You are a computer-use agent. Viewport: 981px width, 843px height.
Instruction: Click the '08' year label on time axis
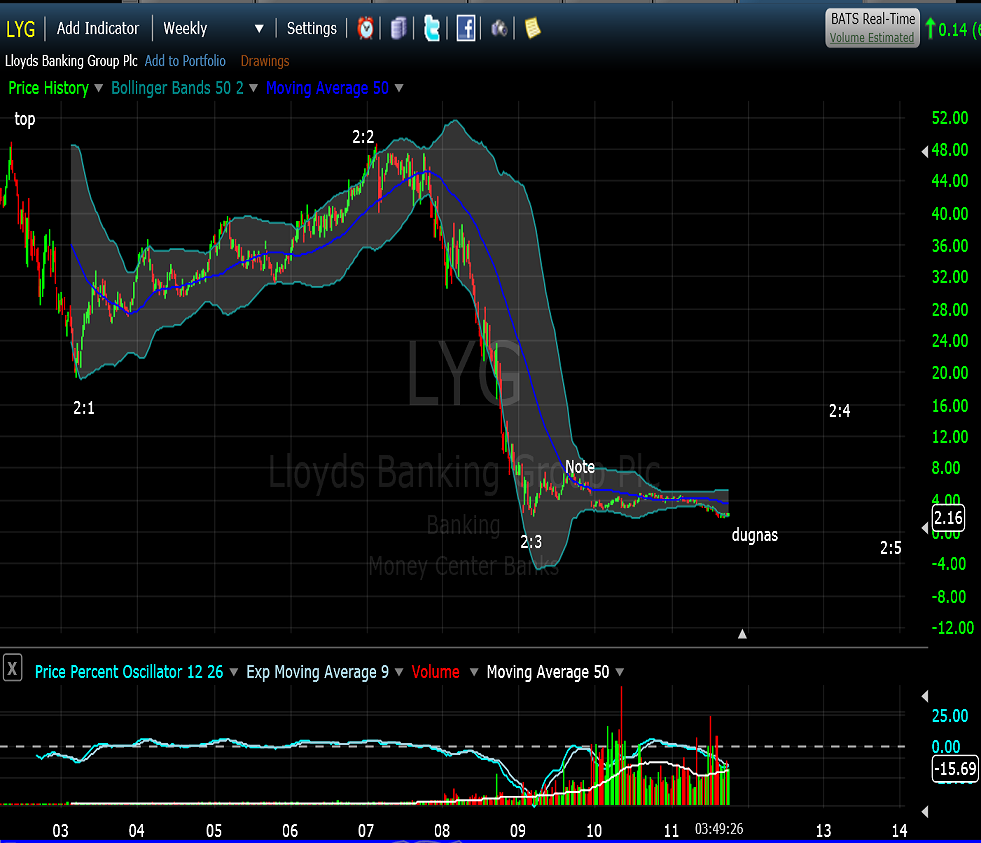[442, 831]
